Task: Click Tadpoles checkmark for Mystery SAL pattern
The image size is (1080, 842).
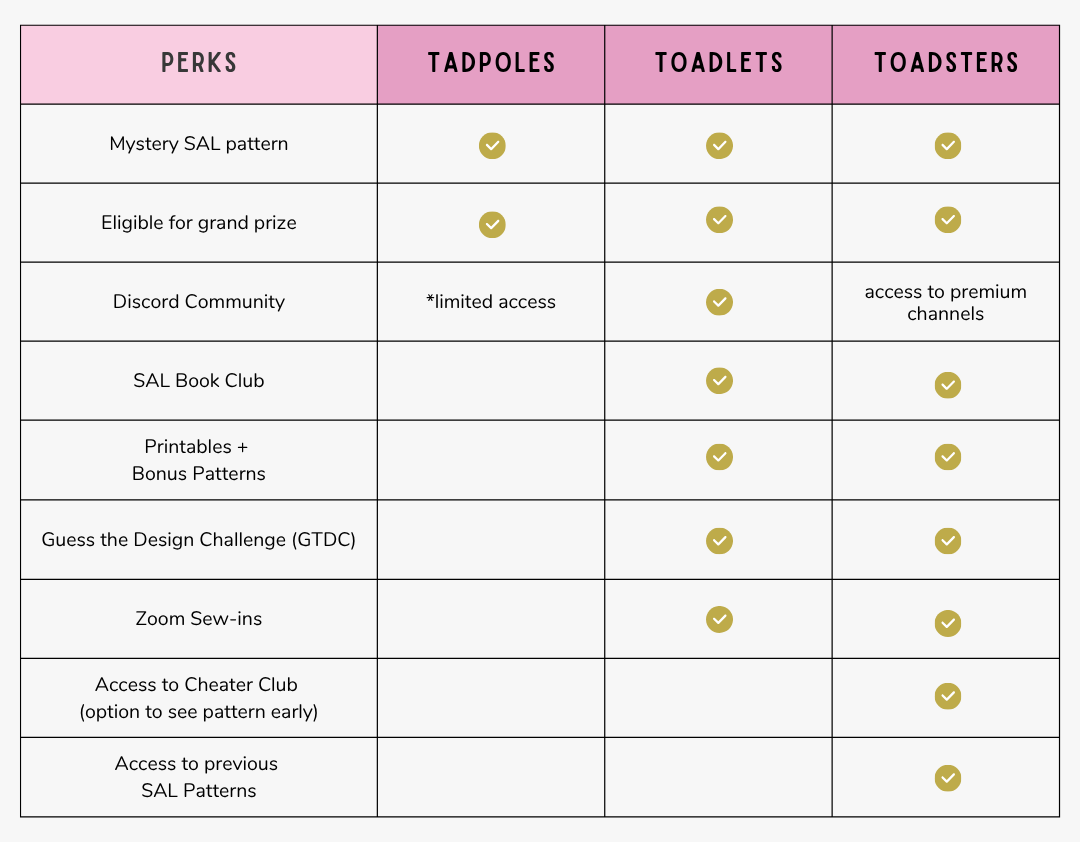Action: (x=492, y=146)
